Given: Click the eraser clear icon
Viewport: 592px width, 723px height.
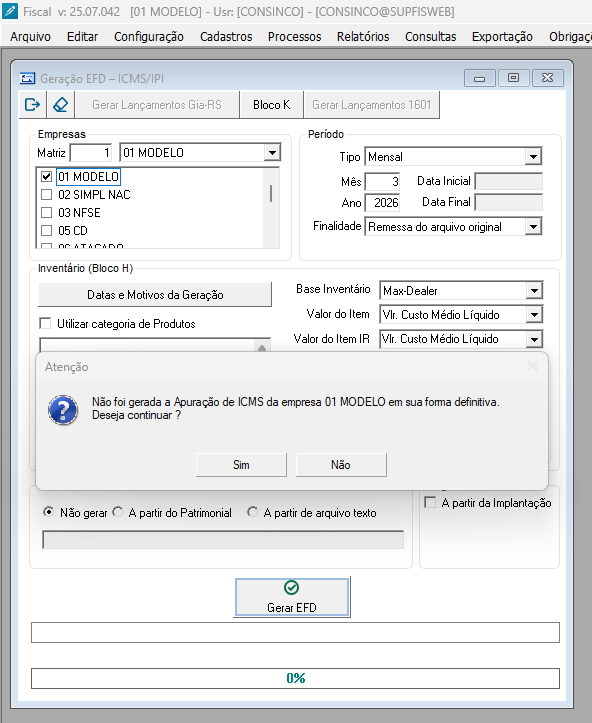Looking at the screenshot, I should (x=60, y=105).
